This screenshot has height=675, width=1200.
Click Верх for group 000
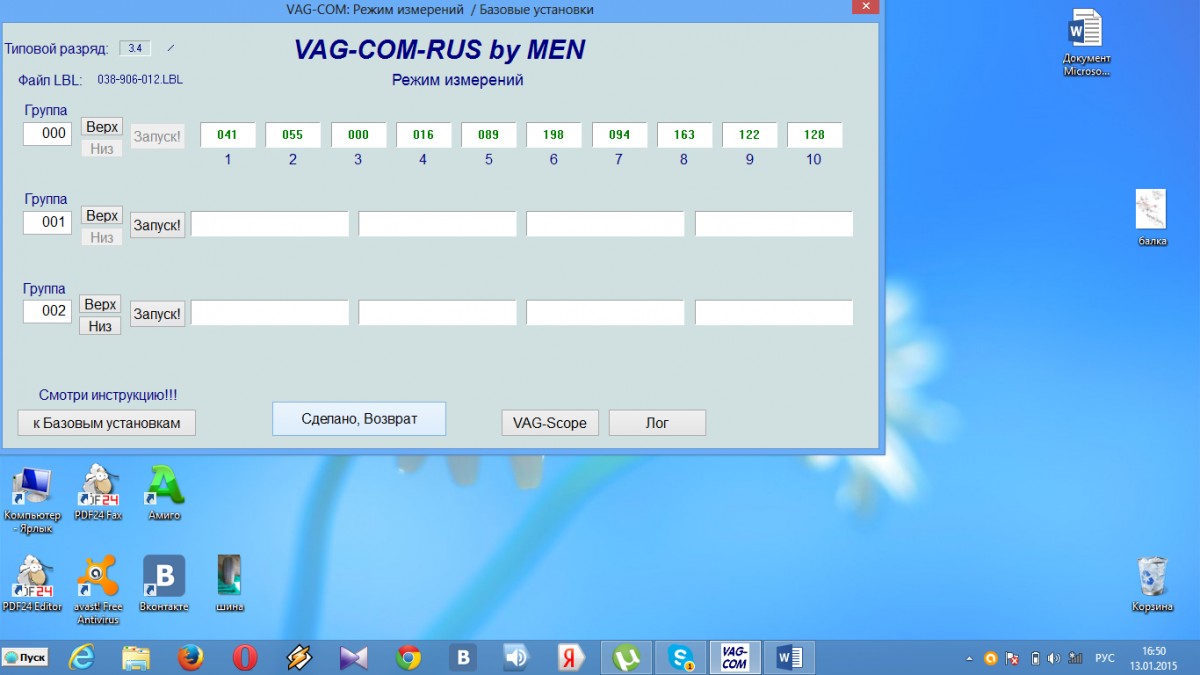(x=102, y=127)
